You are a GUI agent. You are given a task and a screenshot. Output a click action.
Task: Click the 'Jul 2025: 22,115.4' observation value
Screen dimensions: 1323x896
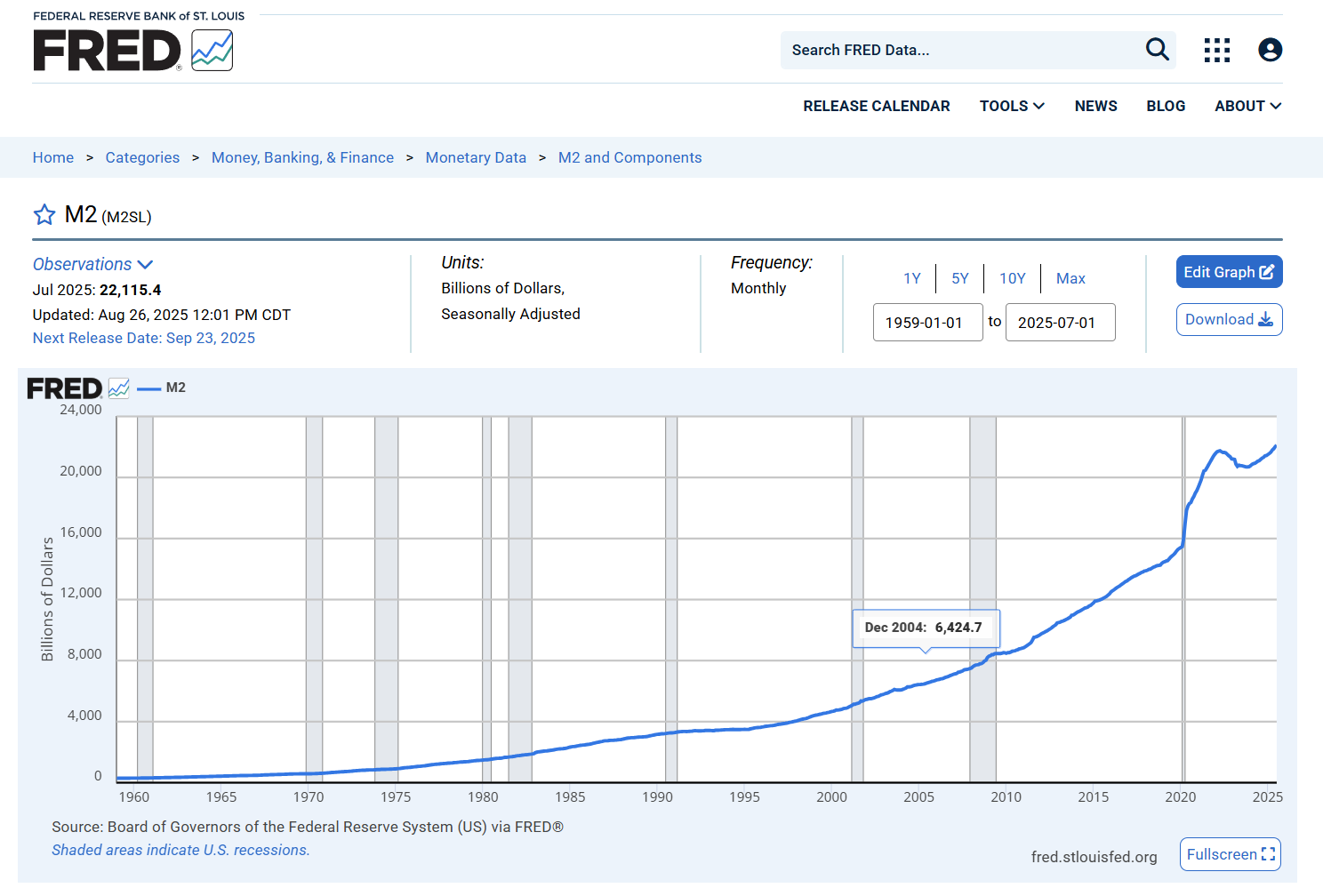click(97, 290)
